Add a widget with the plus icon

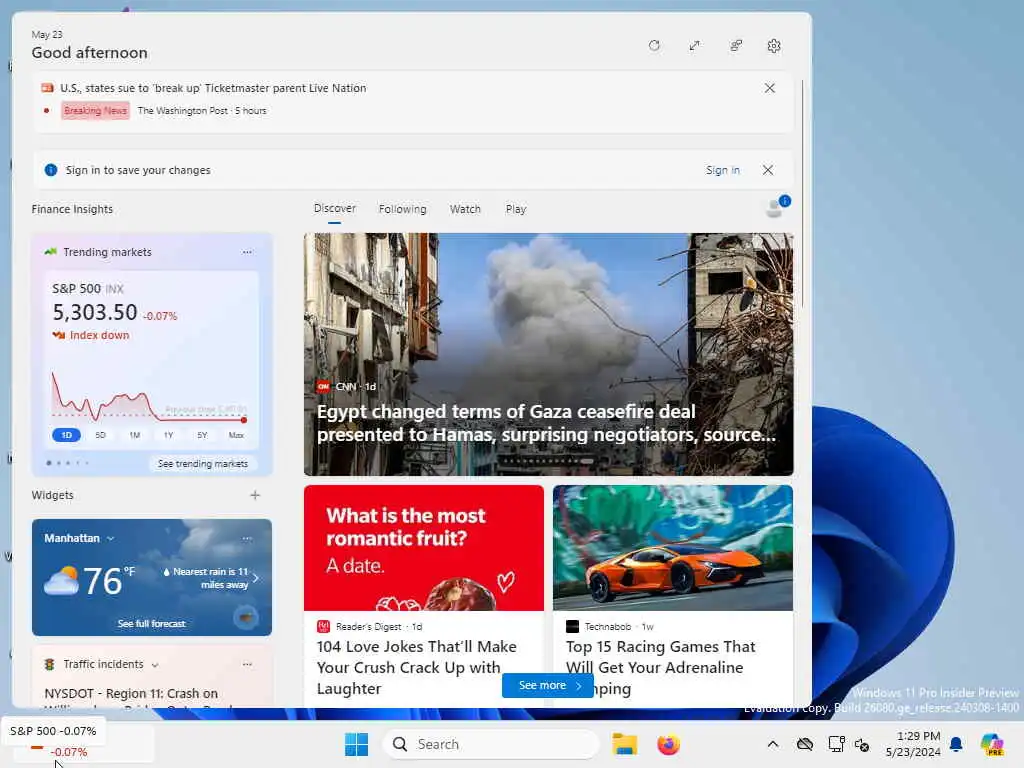(255, 495)
